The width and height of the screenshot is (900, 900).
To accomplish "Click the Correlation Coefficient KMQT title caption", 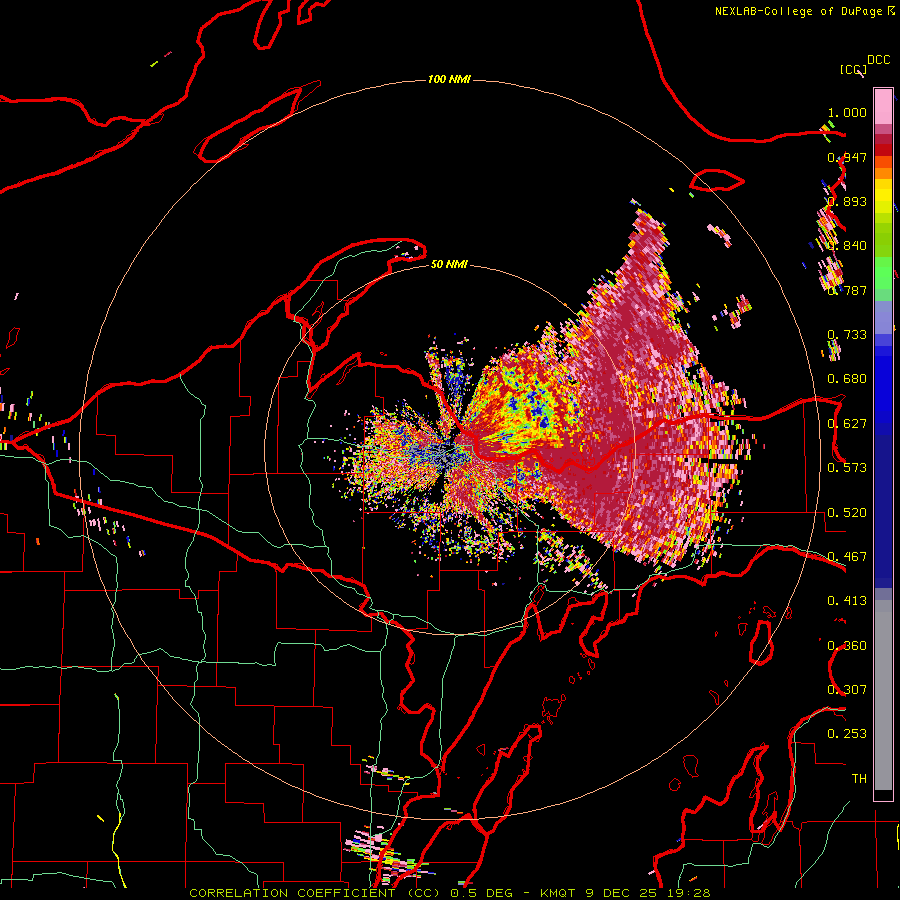I will [449, 893].
